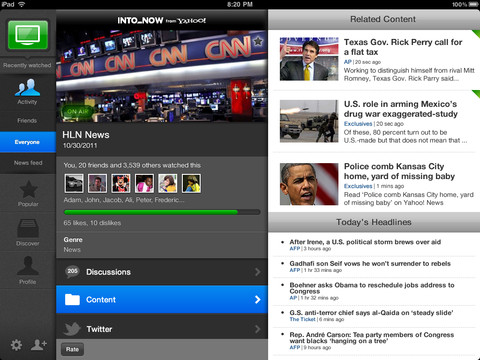Click the green likes progress bar

pos(162,212)
